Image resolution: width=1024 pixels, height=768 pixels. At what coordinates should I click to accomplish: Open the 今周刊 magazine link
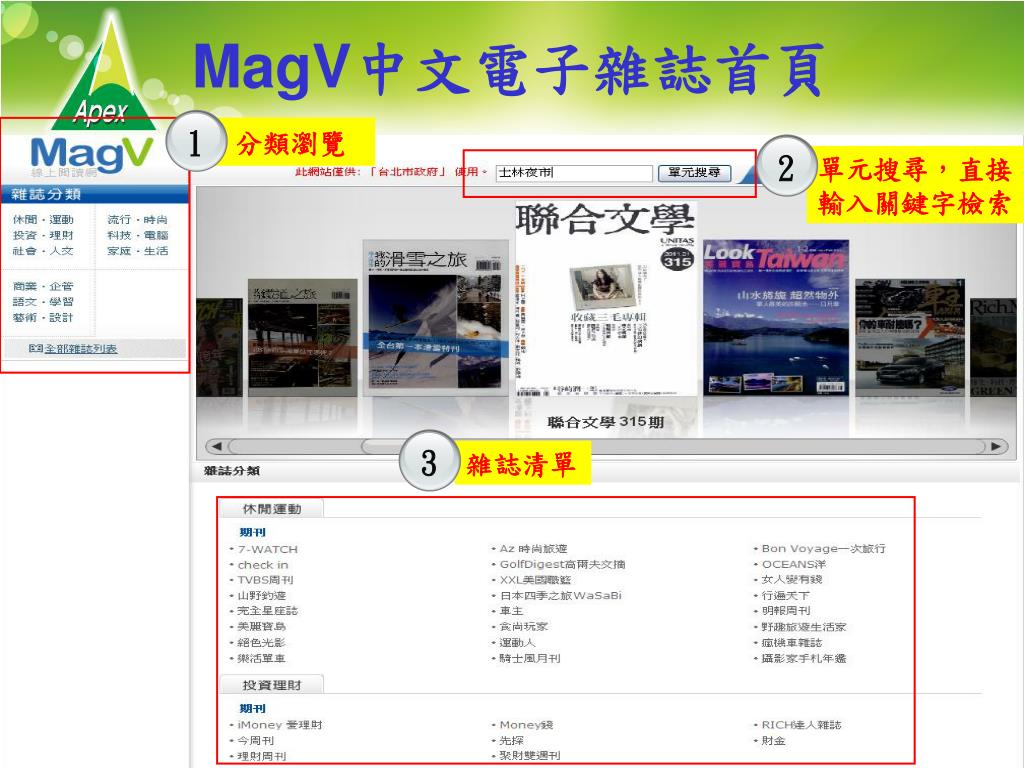click(255, 741)
